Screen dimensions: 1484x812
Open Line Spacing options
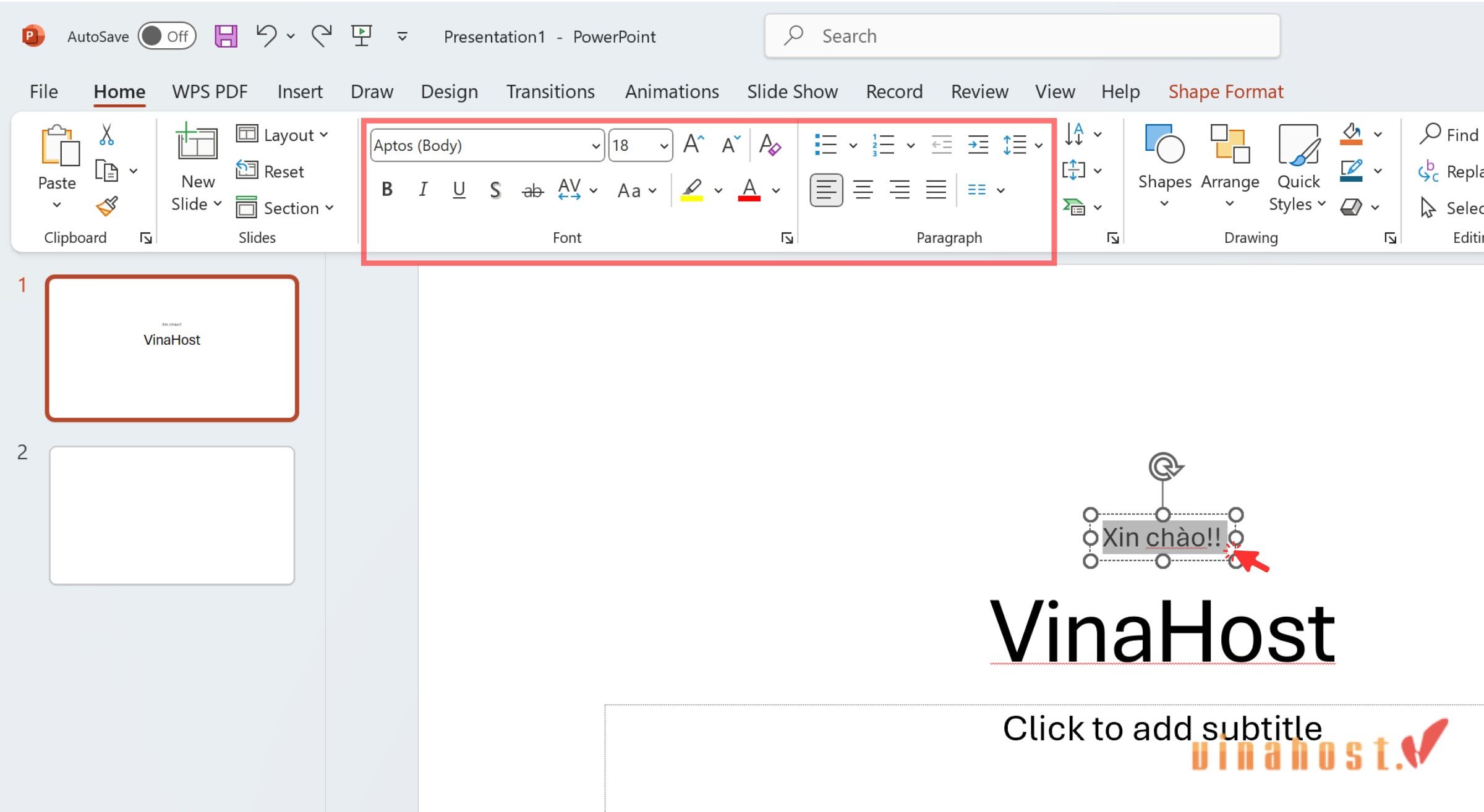1022,145
